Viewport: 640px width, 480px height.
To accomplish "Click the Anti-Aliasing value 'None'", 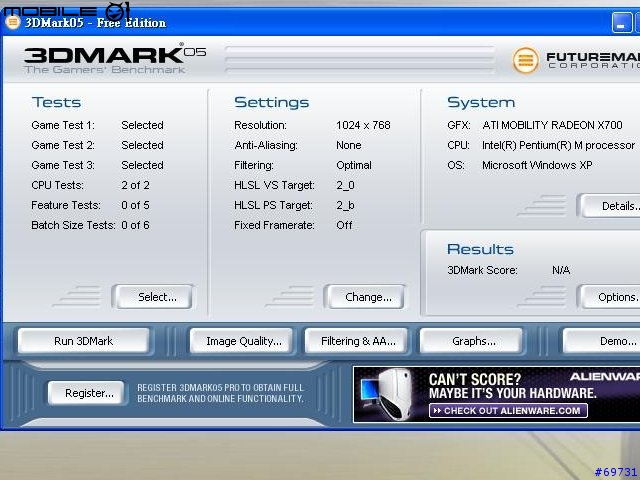I will [349, 145].
